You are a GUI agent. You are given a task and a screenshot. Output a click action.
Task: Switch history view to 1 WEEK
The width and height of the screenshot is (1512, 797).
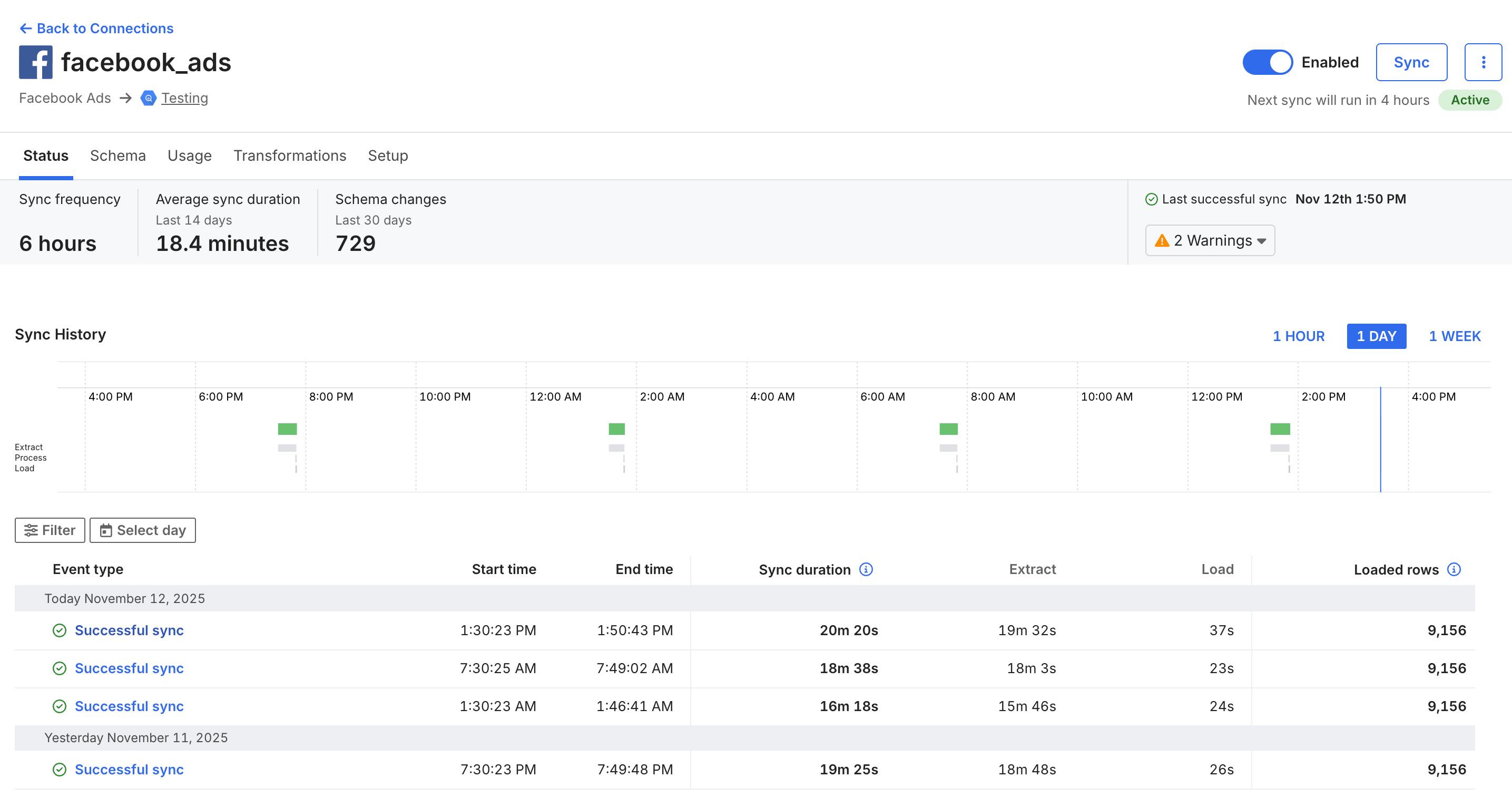click(1455, 336)
